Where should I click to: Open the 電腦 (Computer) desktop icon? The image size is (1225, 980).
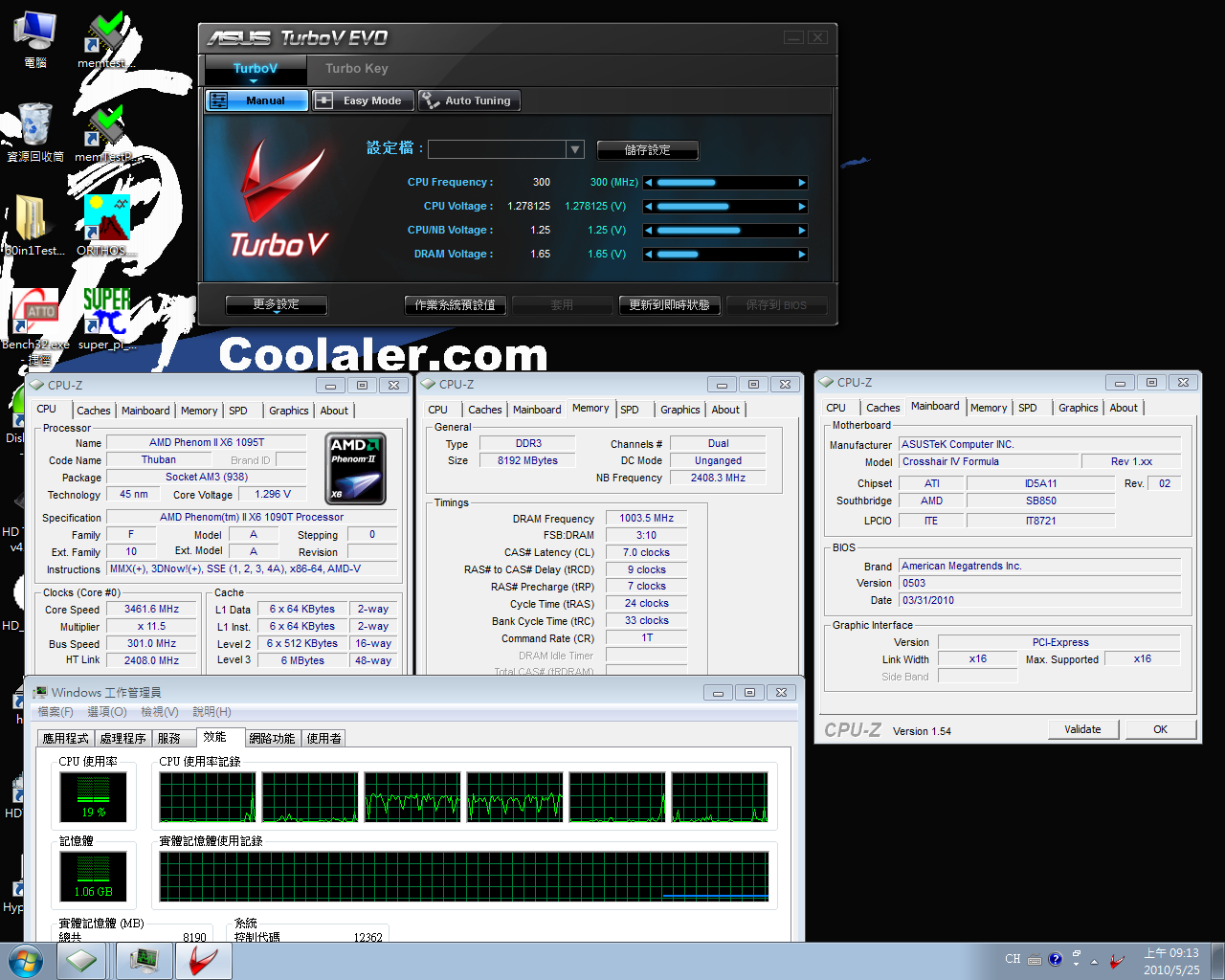(34, 38)
